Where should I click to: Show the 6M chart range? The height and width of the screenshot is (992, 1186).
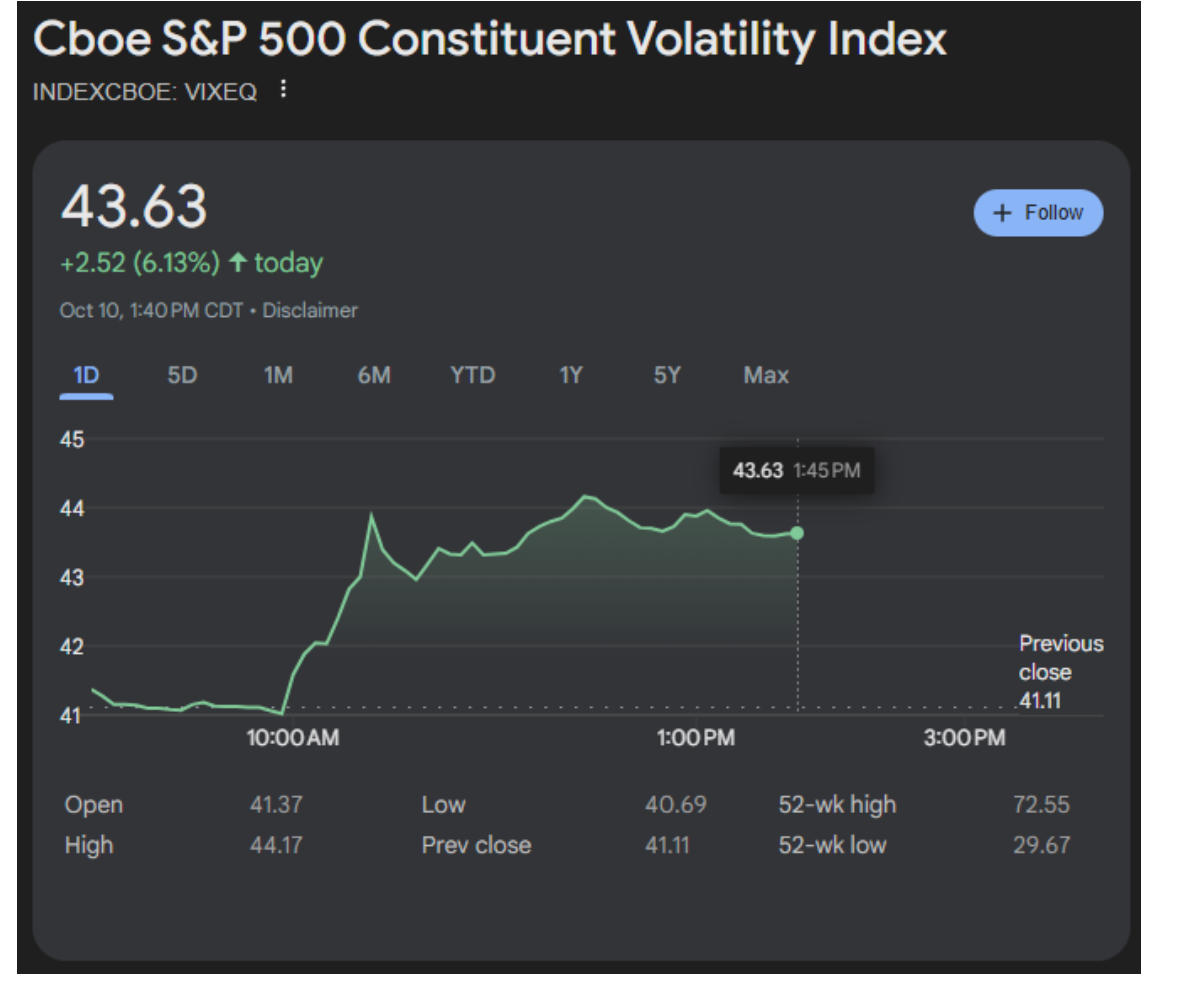pos(374,376)
